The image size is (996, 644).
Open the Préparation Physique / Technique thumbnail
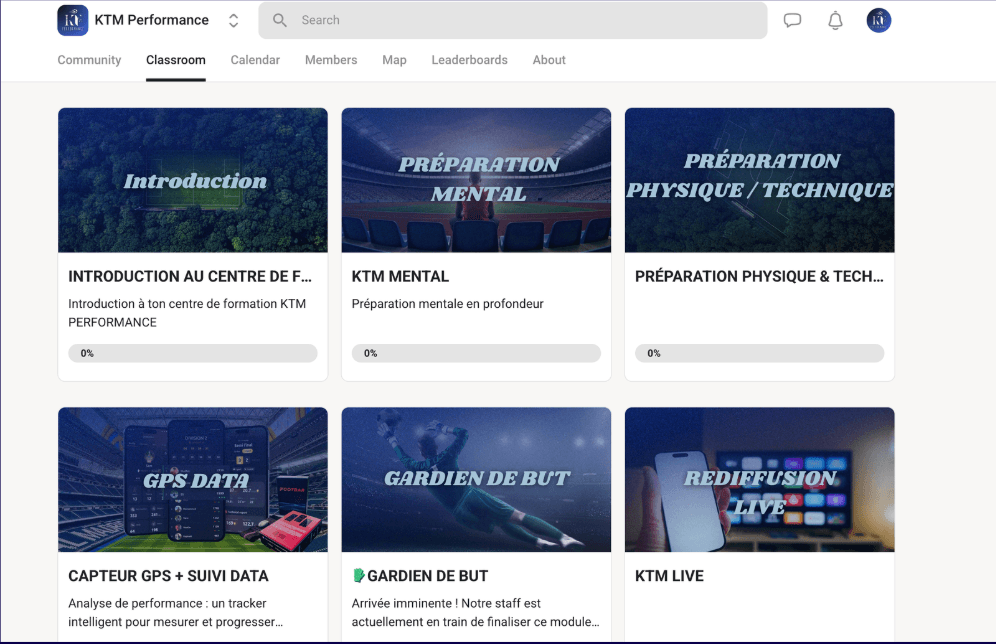point(760,180)
